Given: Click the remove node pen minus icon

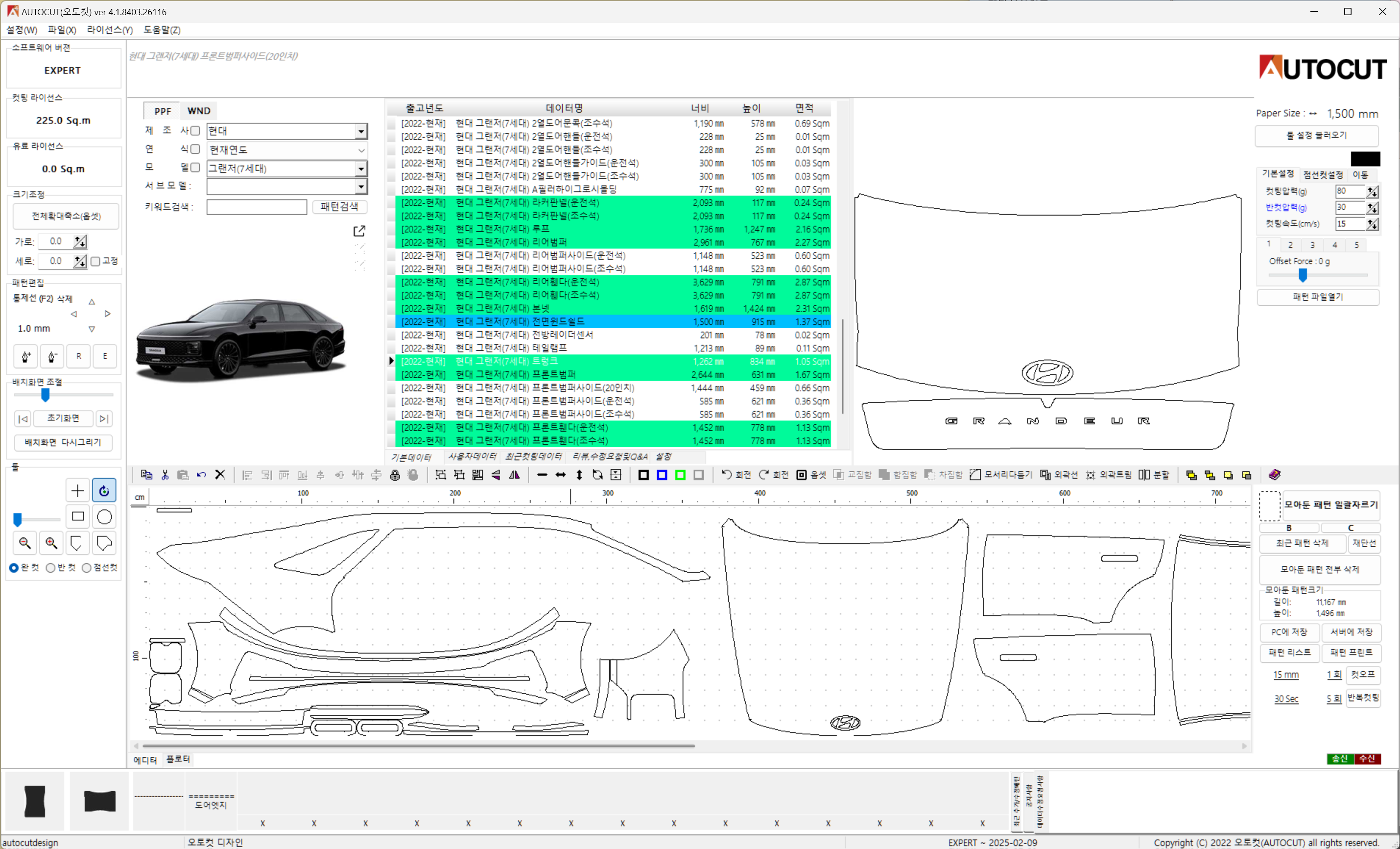Looking at the screenshot, I should 52,356.
